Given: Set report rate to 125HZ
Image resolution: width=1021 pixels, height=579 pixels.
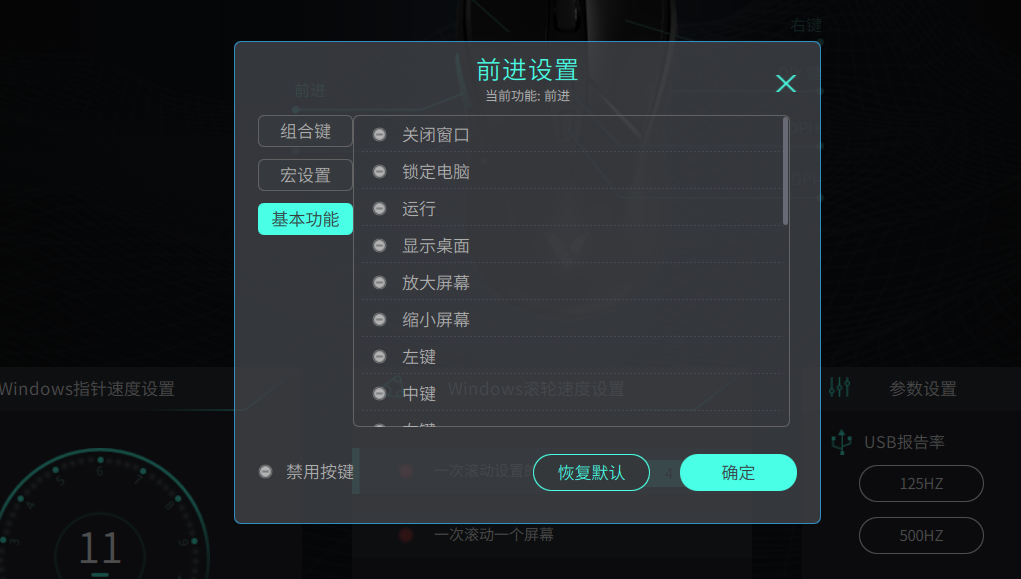Looking at the screenshot, I should coord(920,483).
